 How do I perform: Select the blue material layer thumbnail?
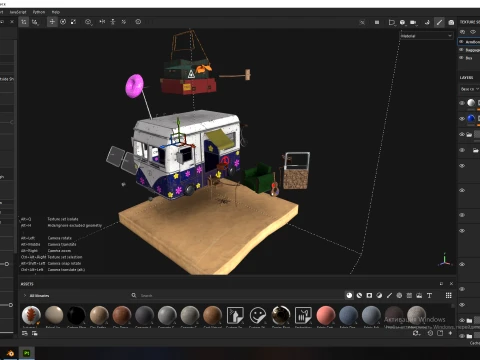[x=471, y=118]
